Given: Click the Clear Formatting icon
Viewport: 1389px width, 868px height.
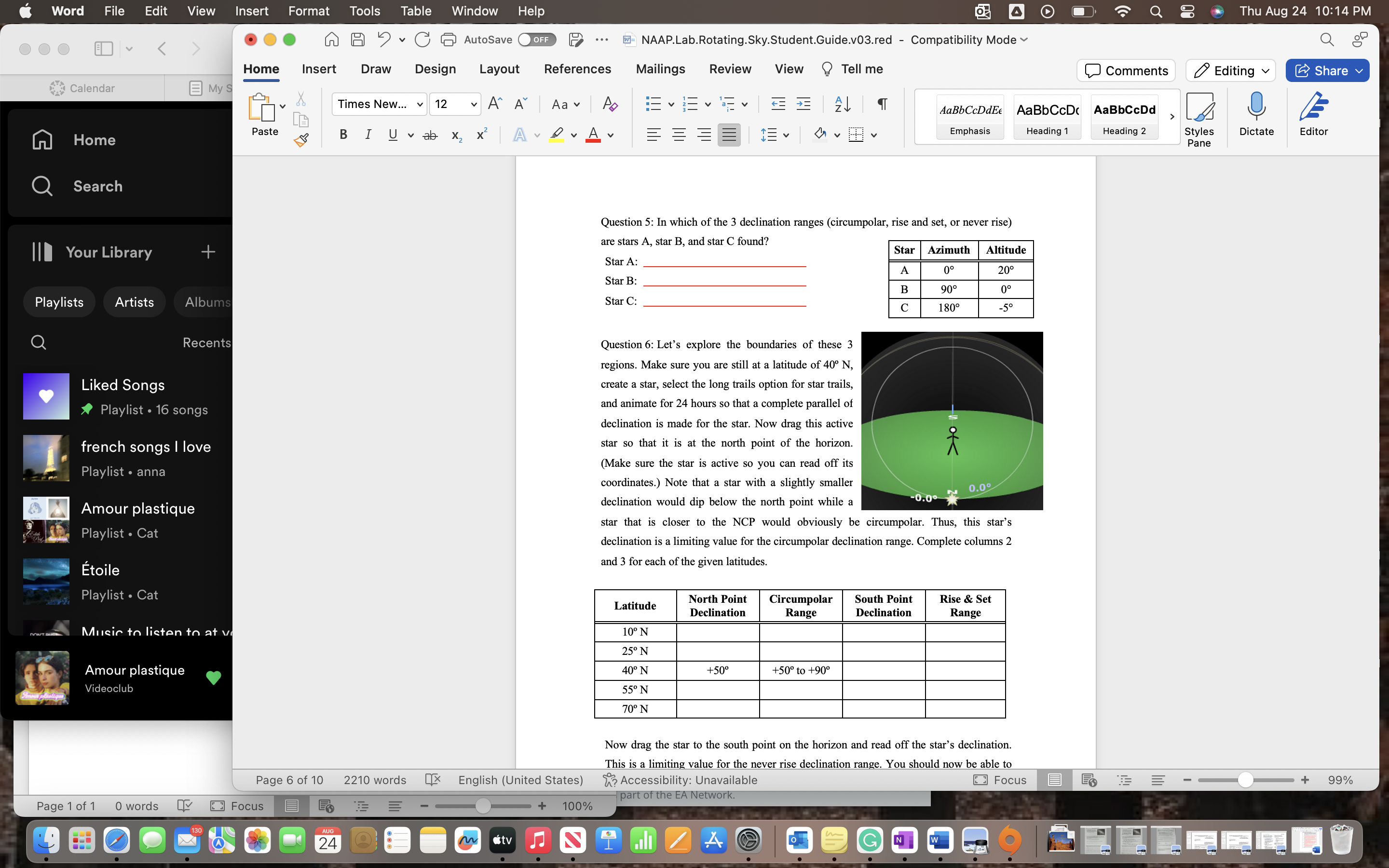Looking at the screenshot, I should pyautogui.click(x=610, y=104).
